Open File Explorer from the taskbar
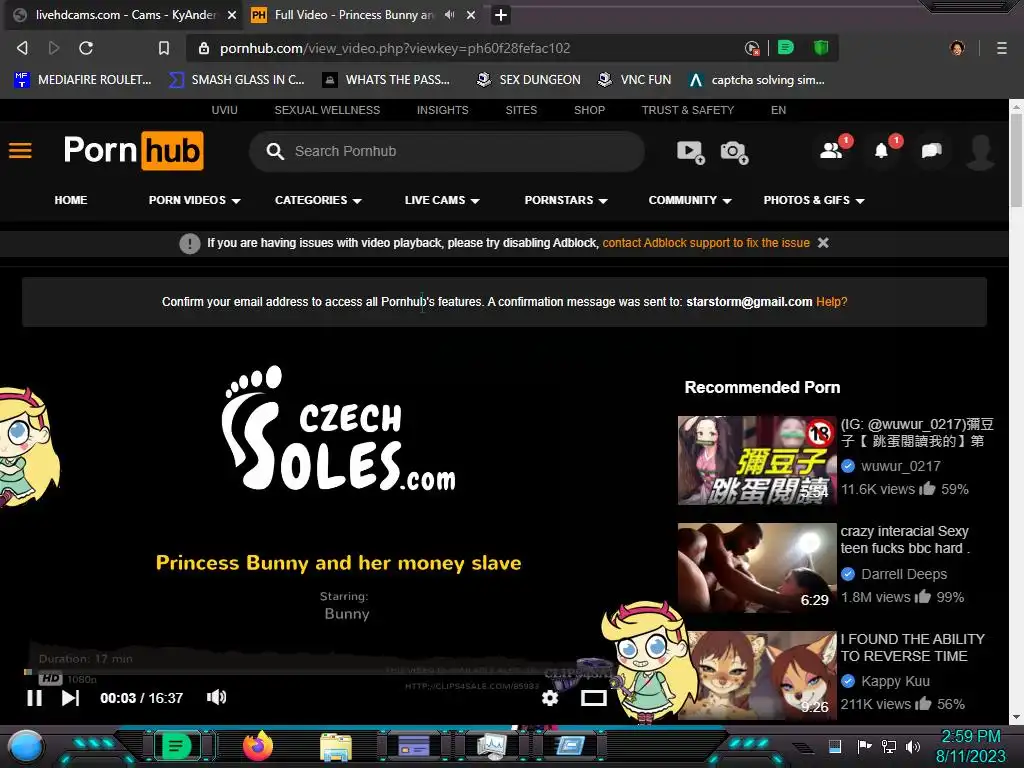The height and width of the screenshot is (768, 1024). coord(336,746)
